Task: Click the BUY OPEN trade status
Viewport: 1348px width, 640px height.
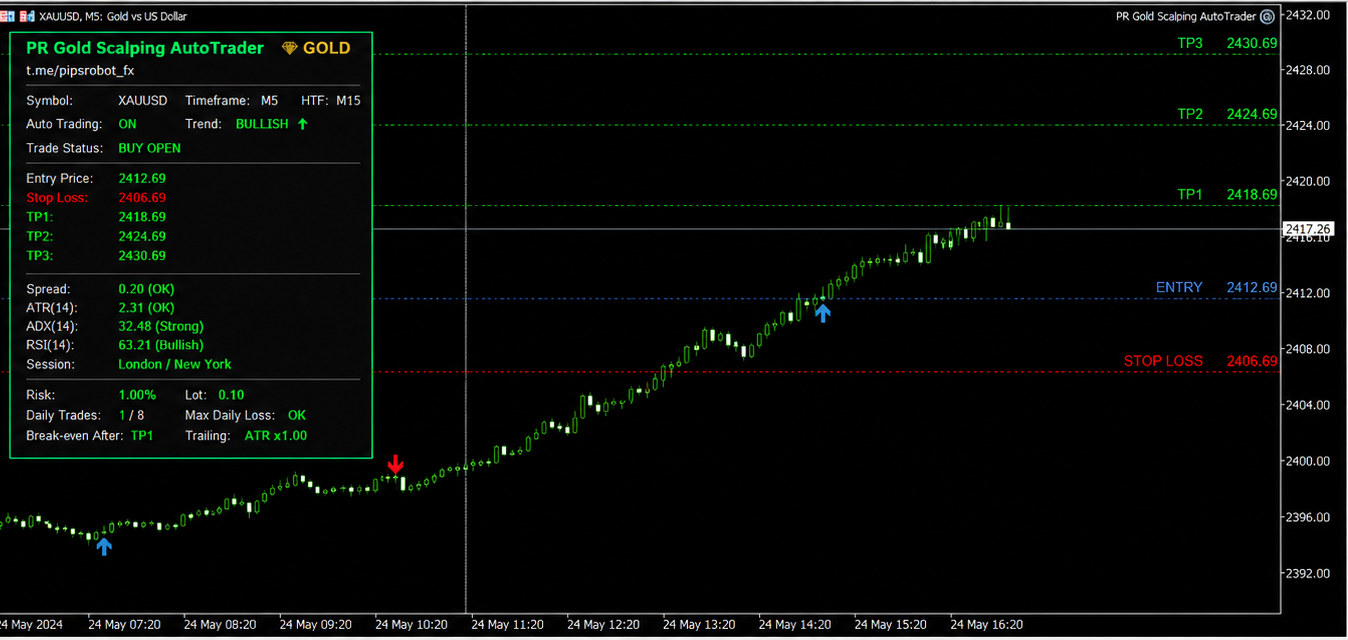Action: pos(150,148)
